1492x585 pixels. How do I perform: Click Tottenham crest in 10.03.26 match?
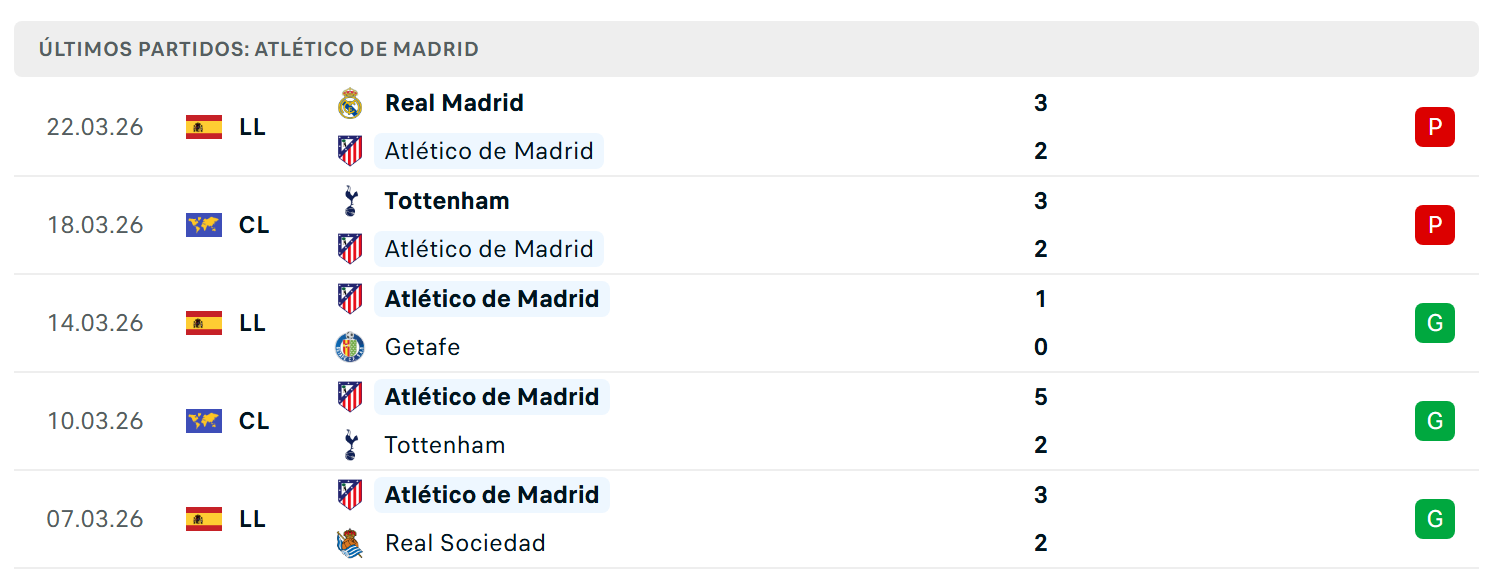tap(349, 445)
